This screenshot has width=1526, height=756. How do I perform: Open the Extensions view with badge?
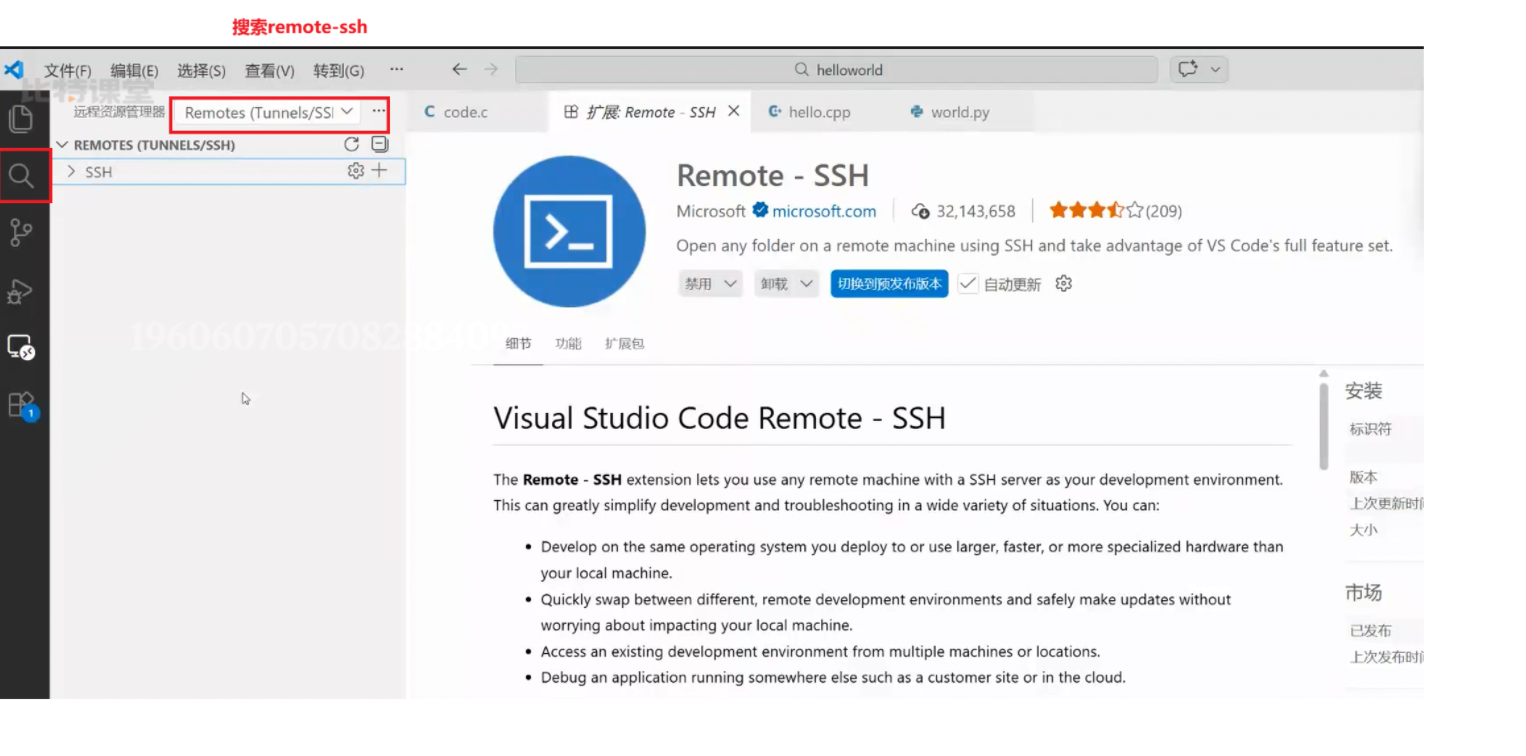pyautogui.click(x=21, y=405)
